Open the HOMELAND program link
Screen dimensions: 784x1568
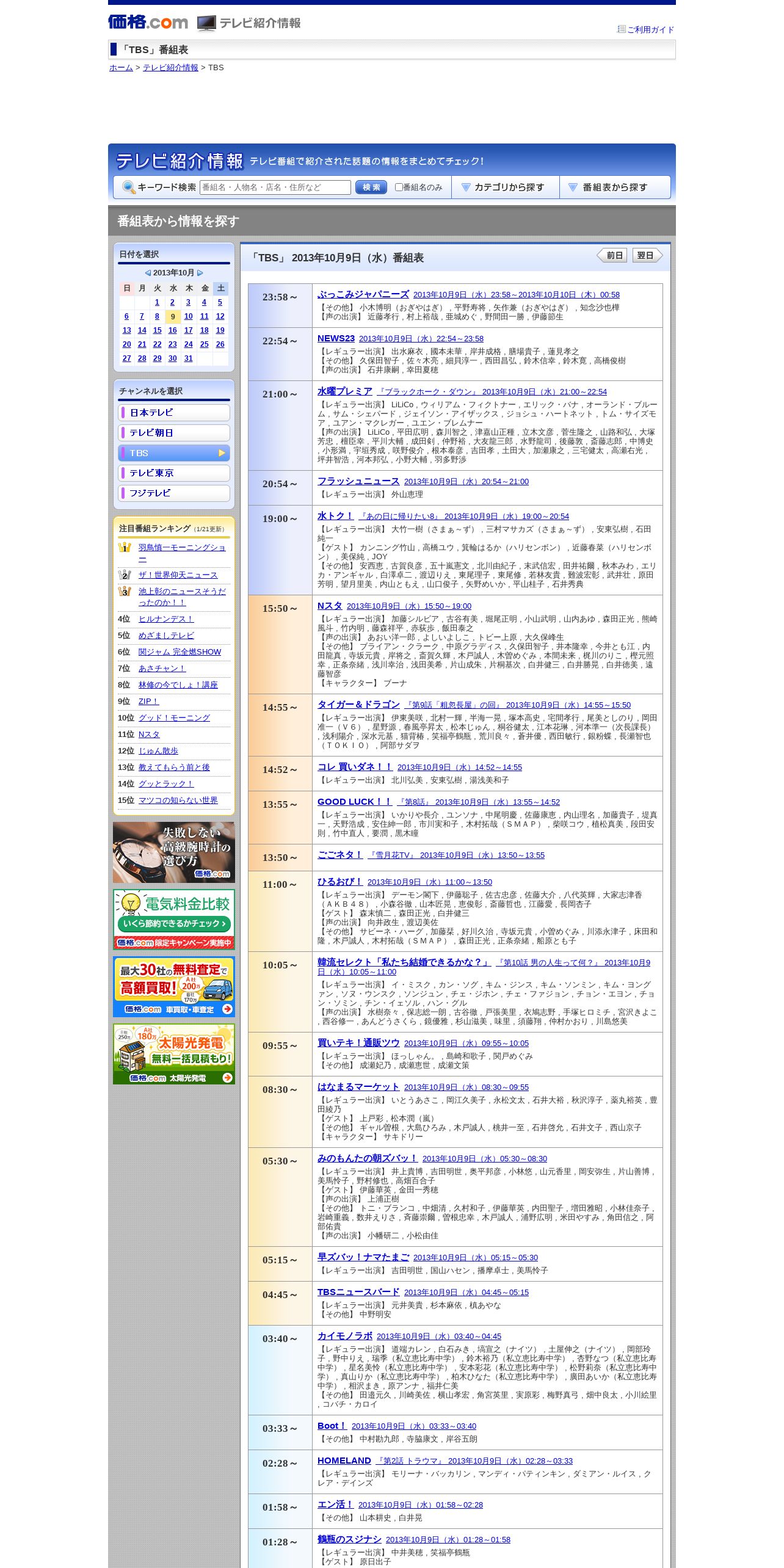pos(344,1461)
